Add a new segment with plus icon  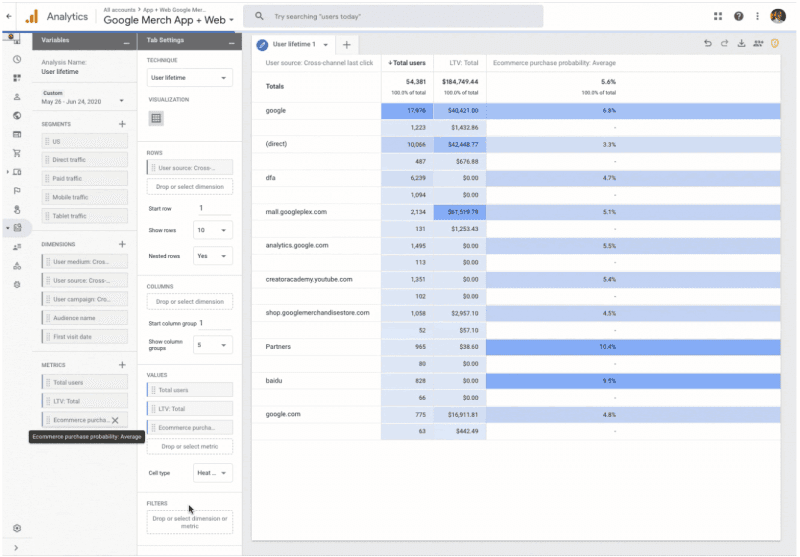(122, 124)
